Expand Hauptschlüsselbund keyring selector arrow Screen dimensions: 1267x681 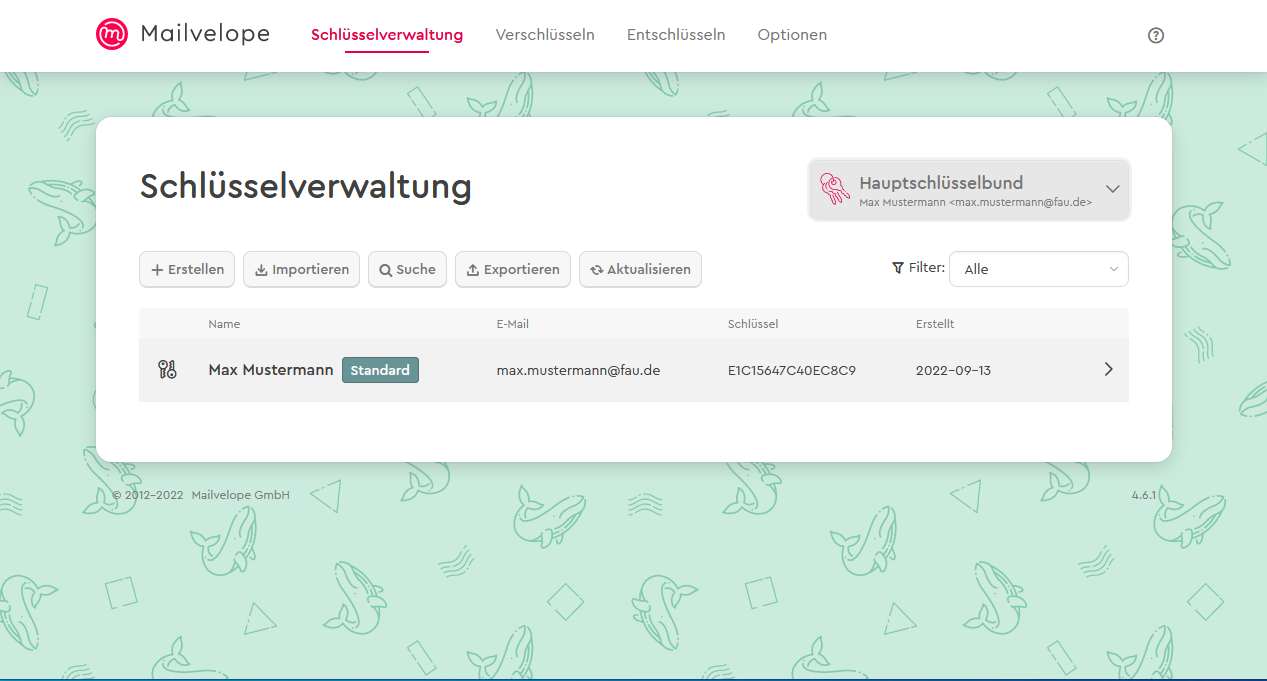pos(1112,189)
